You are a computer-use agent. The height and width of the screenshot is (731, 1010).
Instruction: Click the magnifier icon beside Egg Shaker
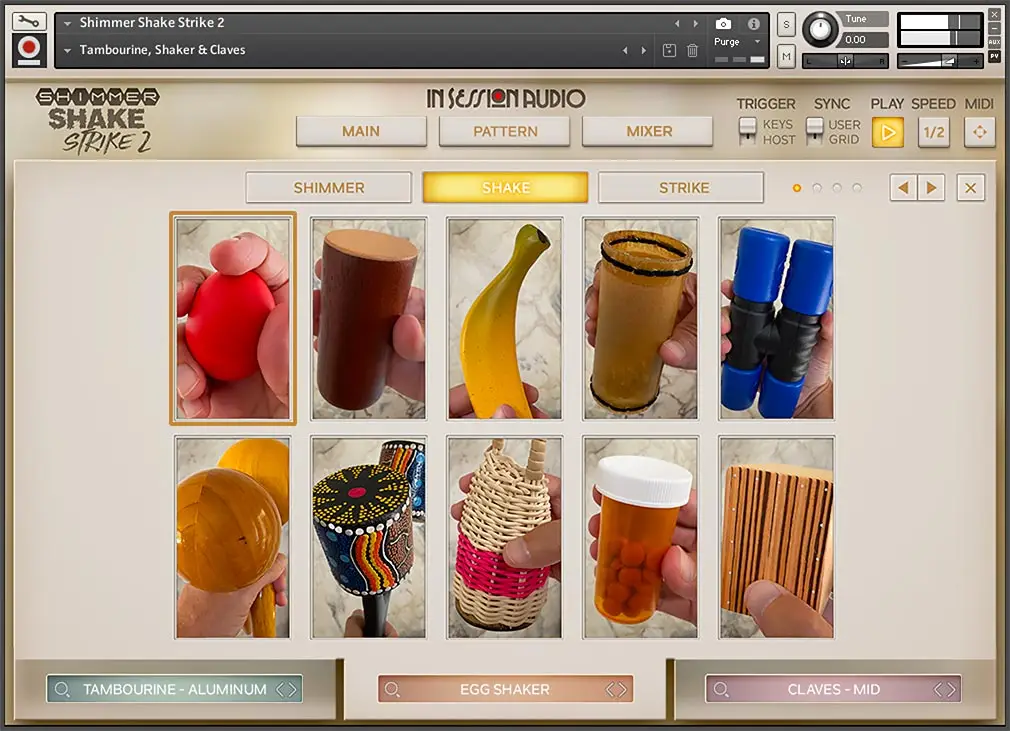[392, 689]
